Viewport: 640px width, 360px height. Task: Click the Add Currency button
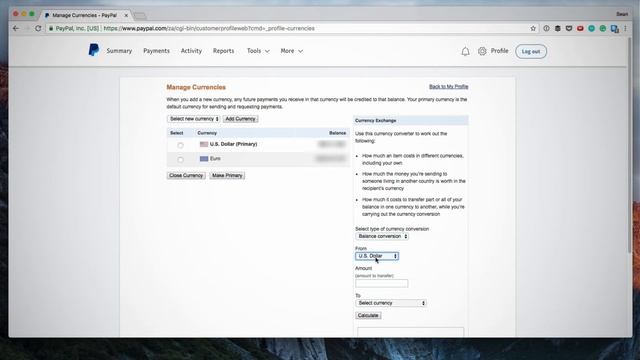(240, 119)
